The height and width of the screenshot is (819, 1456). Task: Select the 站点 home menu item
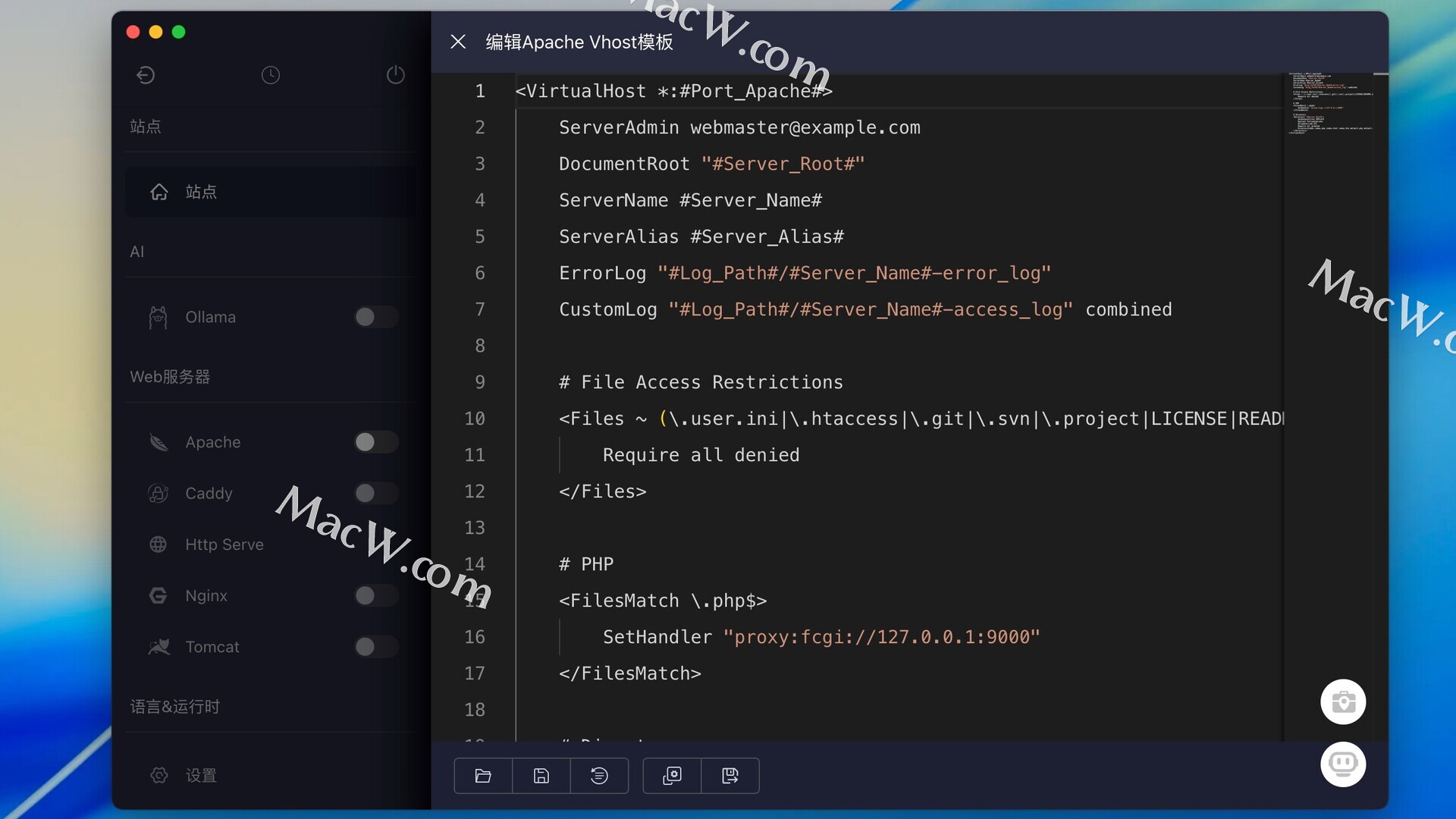pos(271,192)
